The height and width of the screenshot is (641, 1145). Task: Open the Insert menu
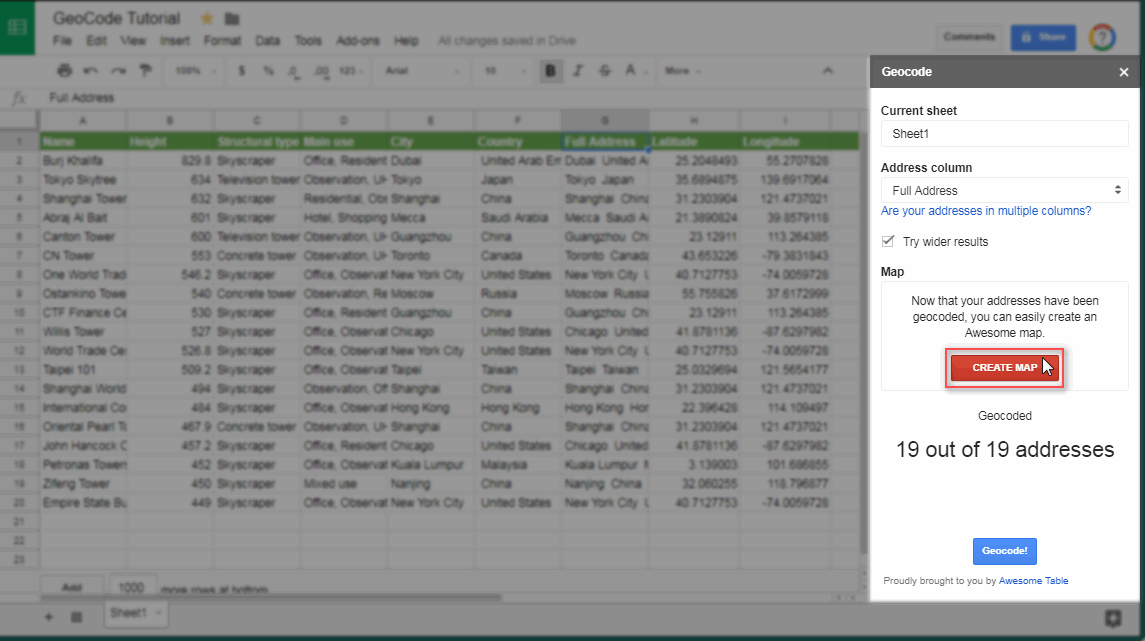(175, 41)
